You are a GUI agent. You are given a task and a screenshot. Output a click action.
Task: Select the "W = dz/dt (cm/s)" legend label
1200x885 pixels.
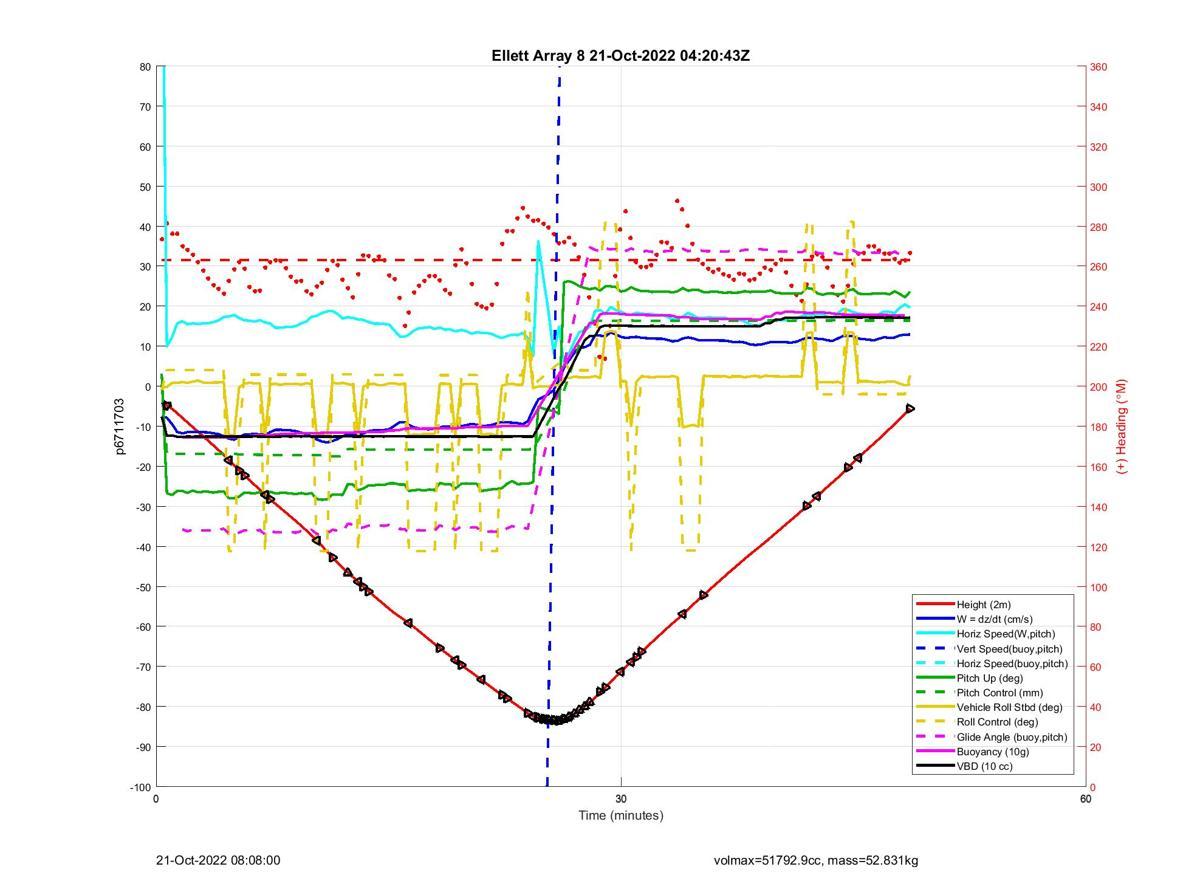coord(996,619)
